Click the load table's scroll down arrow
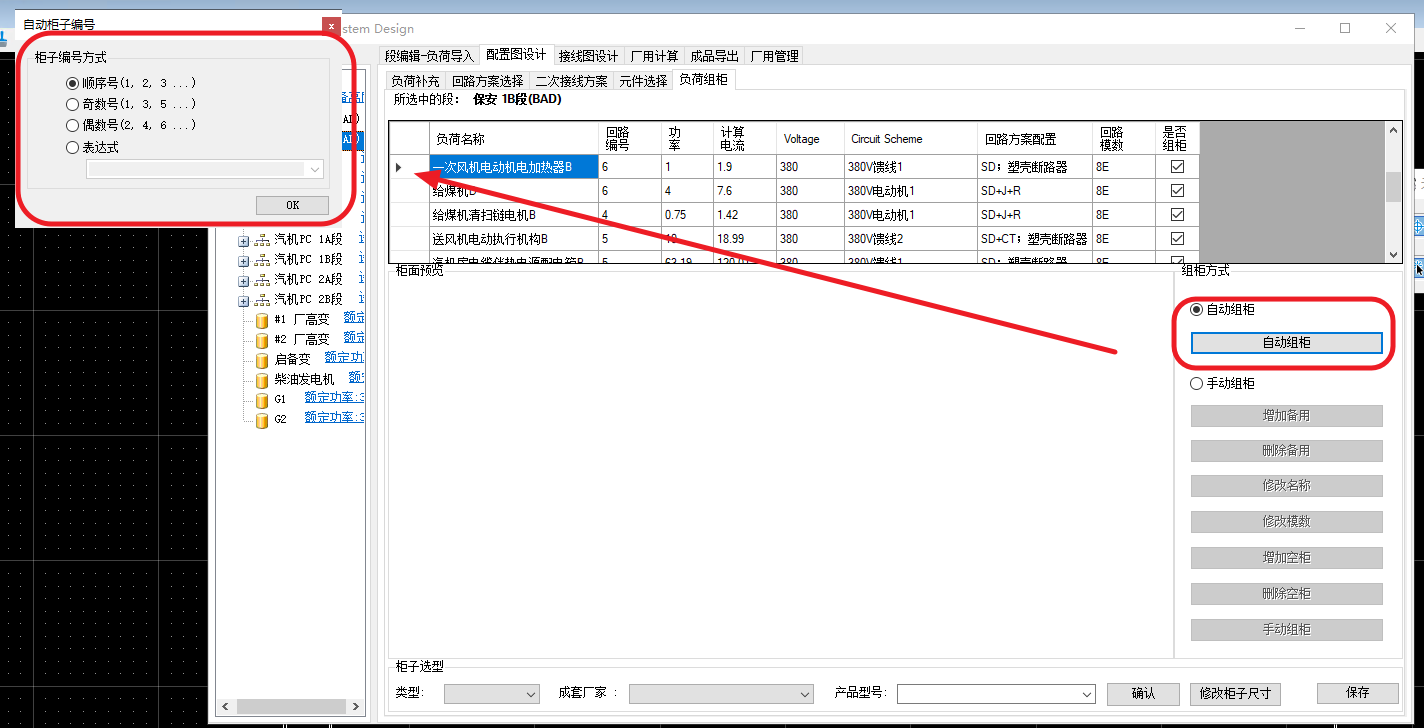This screenshot has width=1424, height=728. (x=1392, y=255)
